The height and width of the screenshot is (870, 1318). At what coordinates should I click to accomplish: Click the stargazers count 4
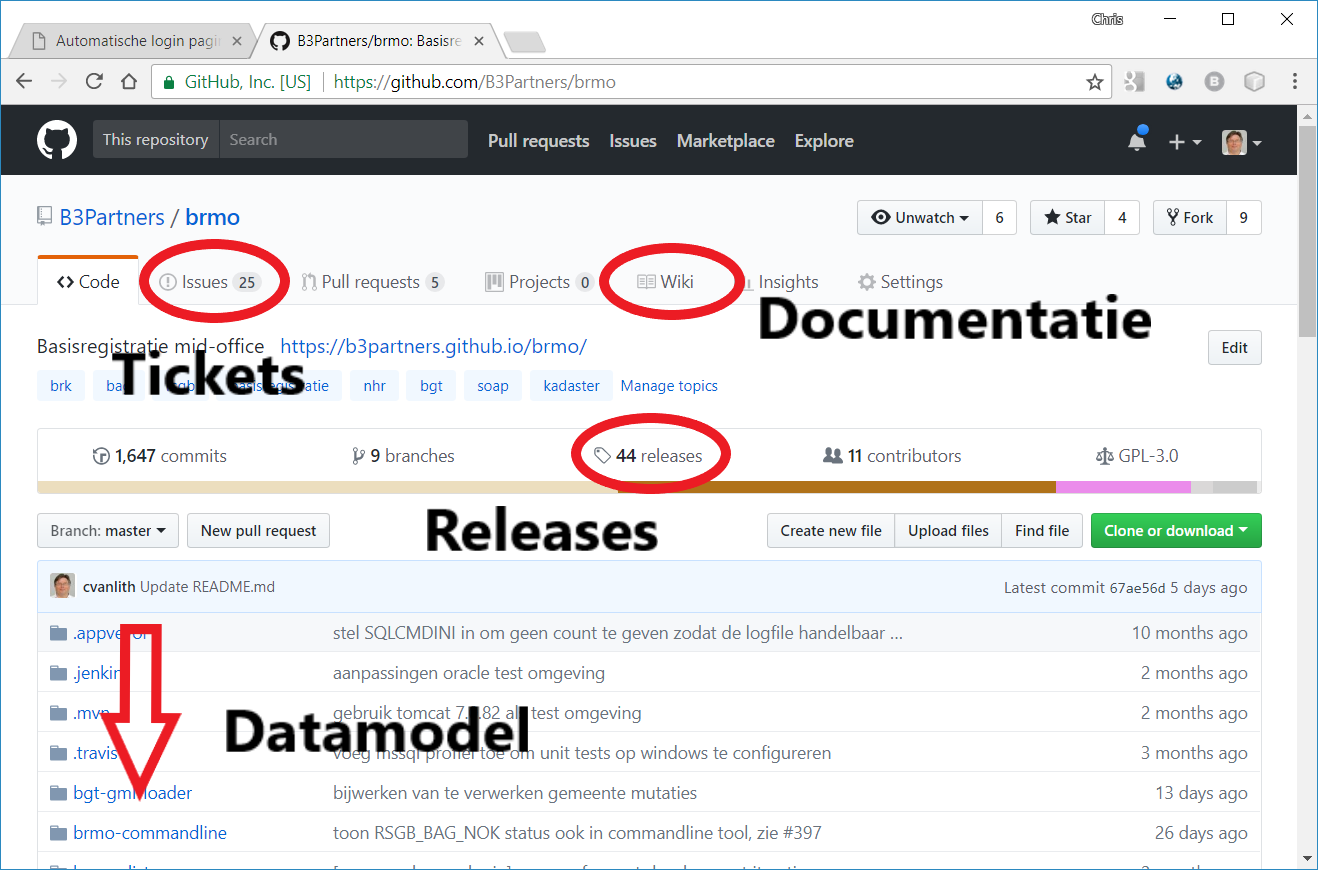pos(1122,218)
